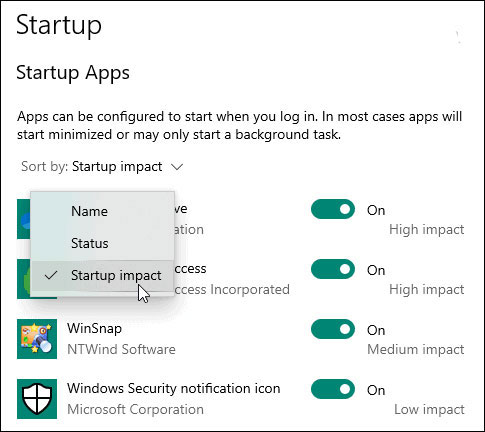
Task: Disable the Windows Security notification toggle
Action: [x=333, y=389]
